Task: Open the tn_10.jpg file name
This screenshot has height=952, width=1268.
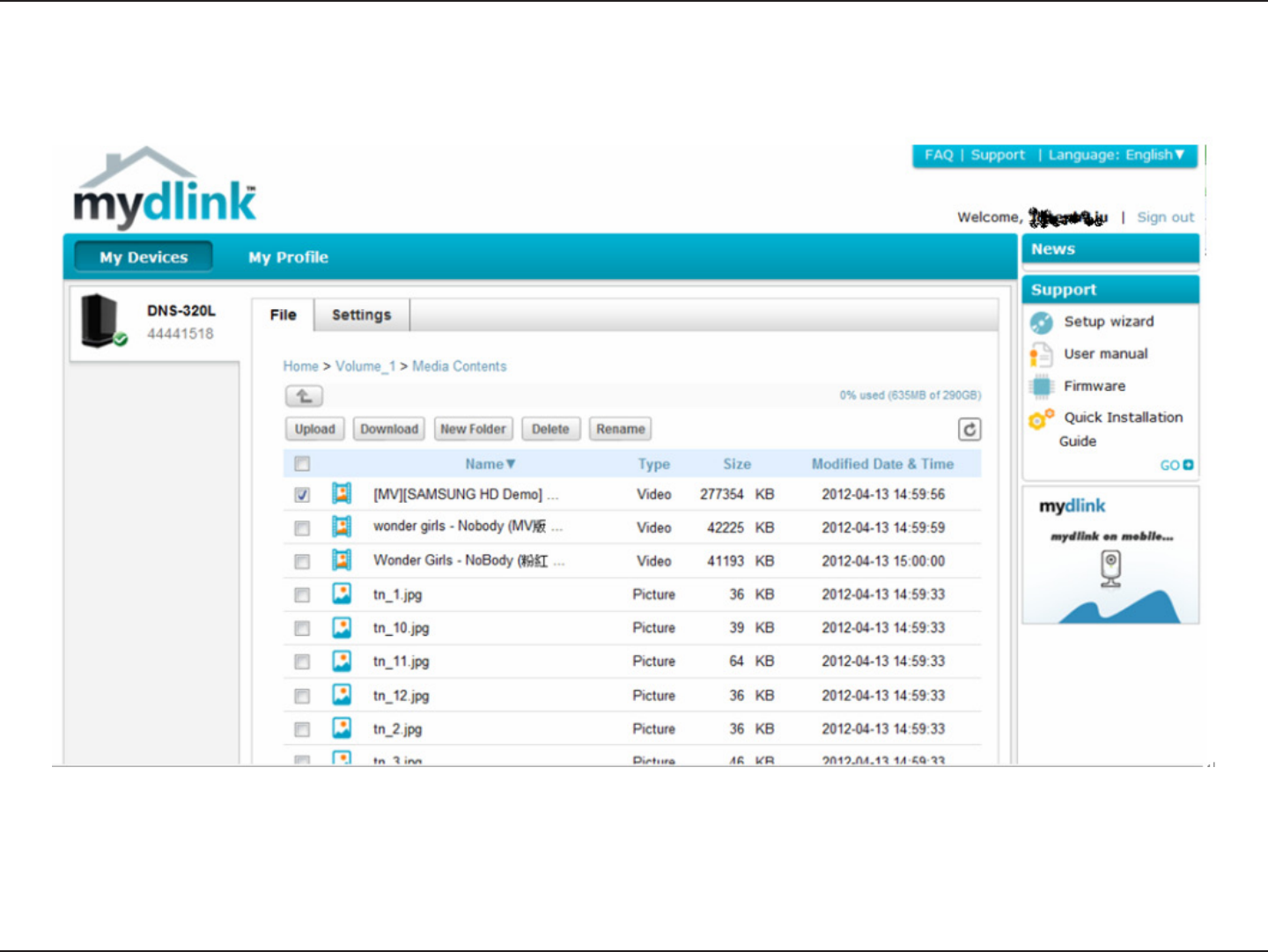Action: (x=401, y=628)
